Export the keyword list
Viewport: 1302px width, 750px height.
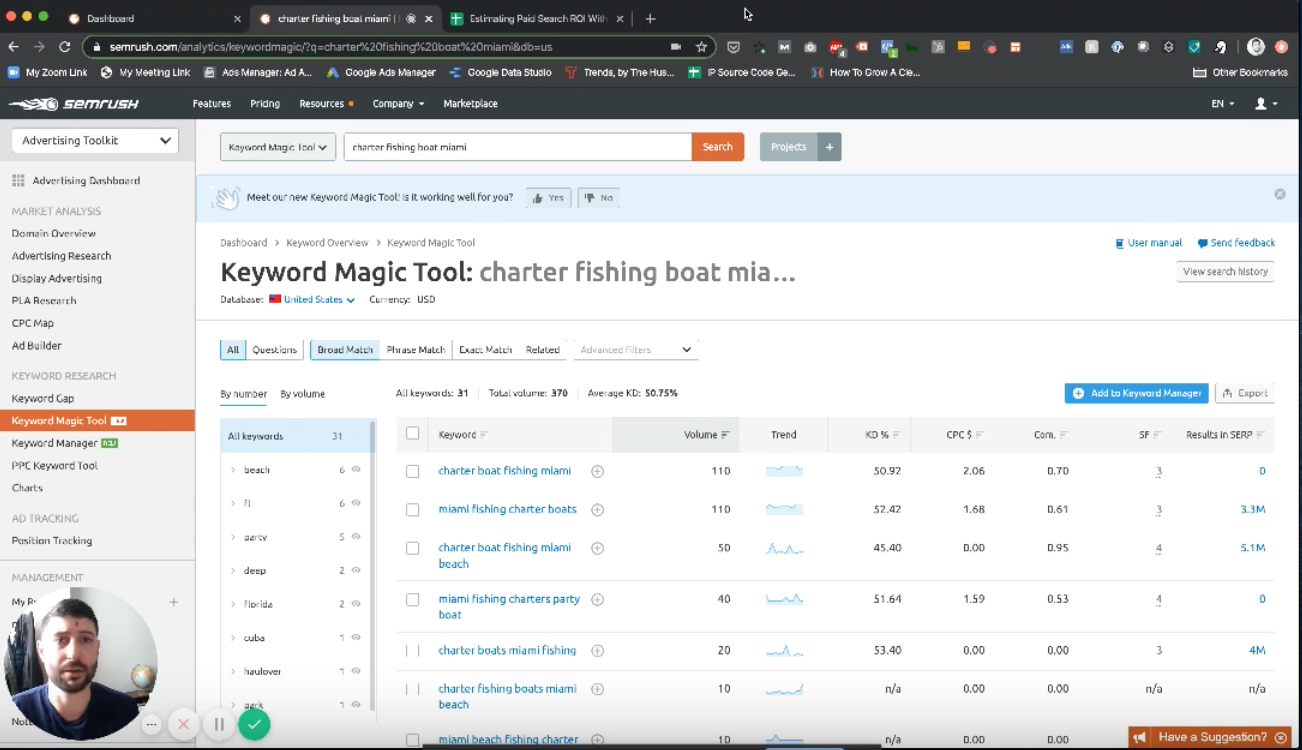click(x=1245, y=394)
